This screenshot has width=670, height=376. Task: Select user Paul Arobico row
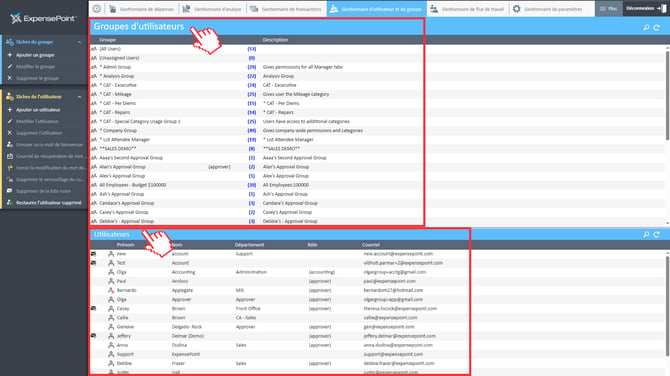pos(377,281)
